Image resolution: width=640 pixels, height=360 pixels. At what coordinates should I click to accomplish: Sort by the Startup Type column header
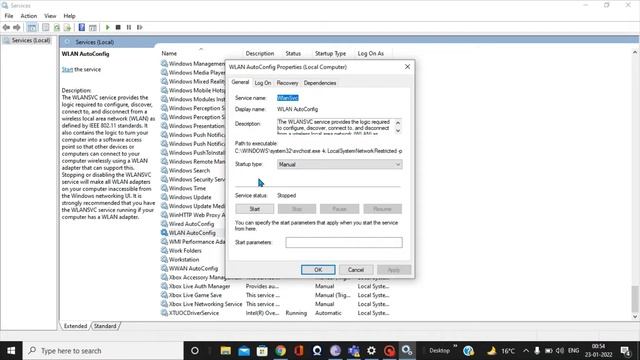(330, 53)
